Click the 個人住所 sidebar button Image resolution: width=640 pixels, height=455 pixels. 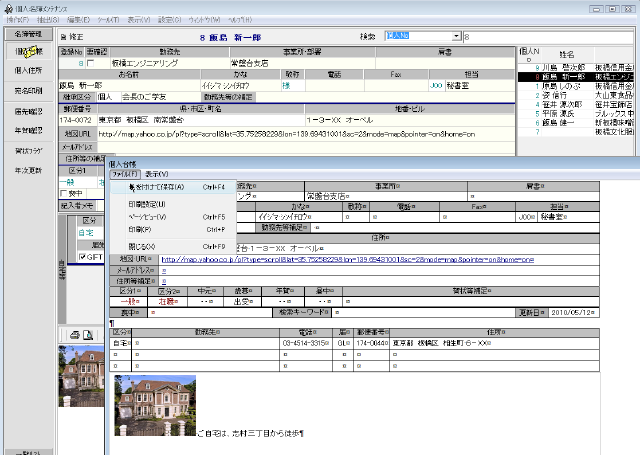(29, 71)
